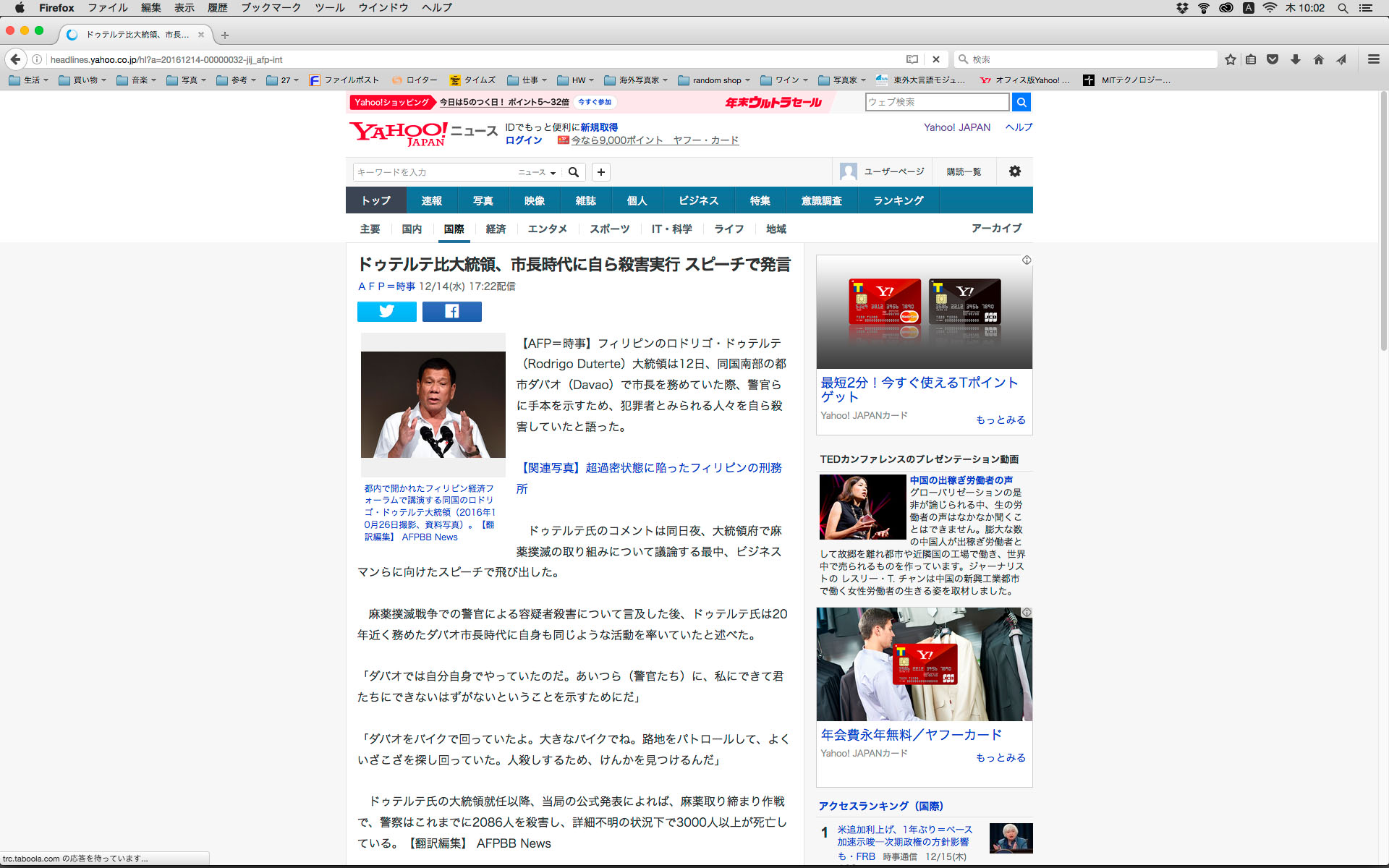The width and height of the screenshot is (1389, 868).
Task: Select the 経済 news category tab
Action: [496, 229]
